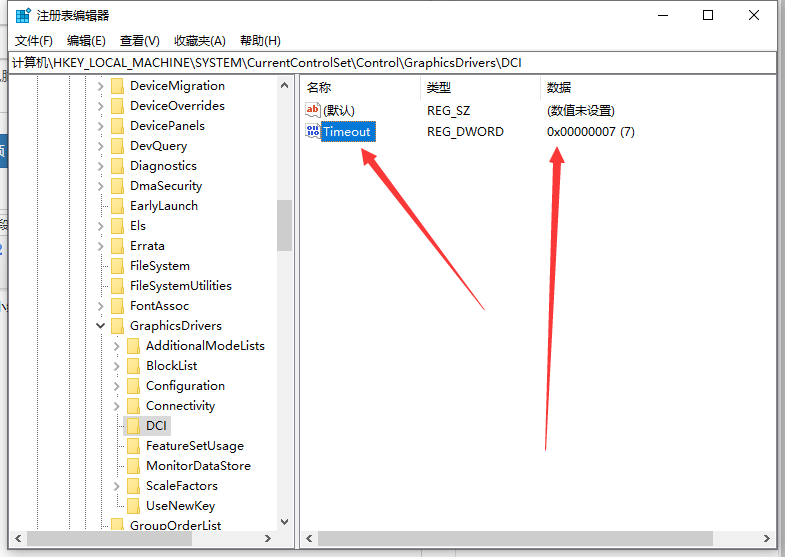Select the MonitorDataStore key

pyautogui.click(x=197, y=465)
